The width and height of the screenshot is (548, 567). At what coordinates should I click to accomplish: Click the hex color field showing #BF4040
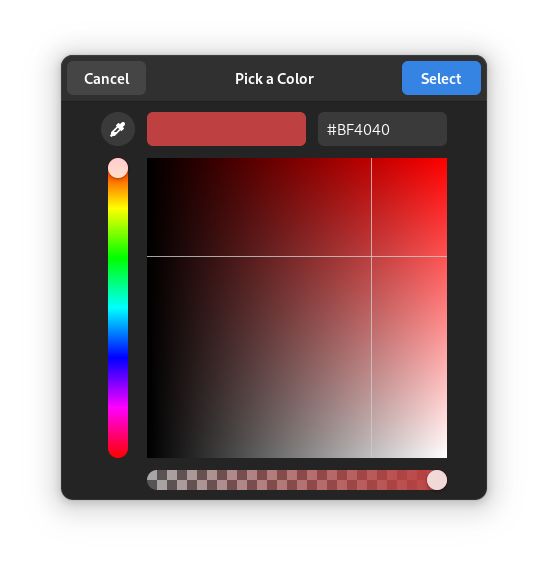point(382,129)
